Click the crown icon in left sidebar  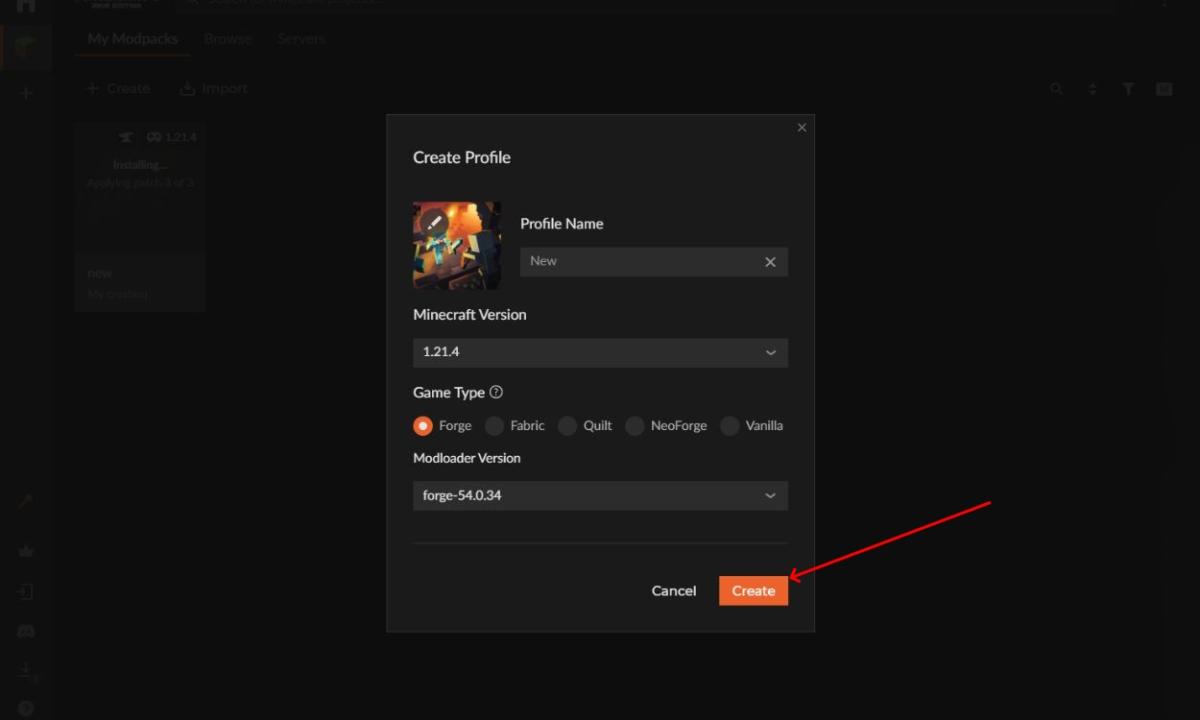[x=26, y=551]
